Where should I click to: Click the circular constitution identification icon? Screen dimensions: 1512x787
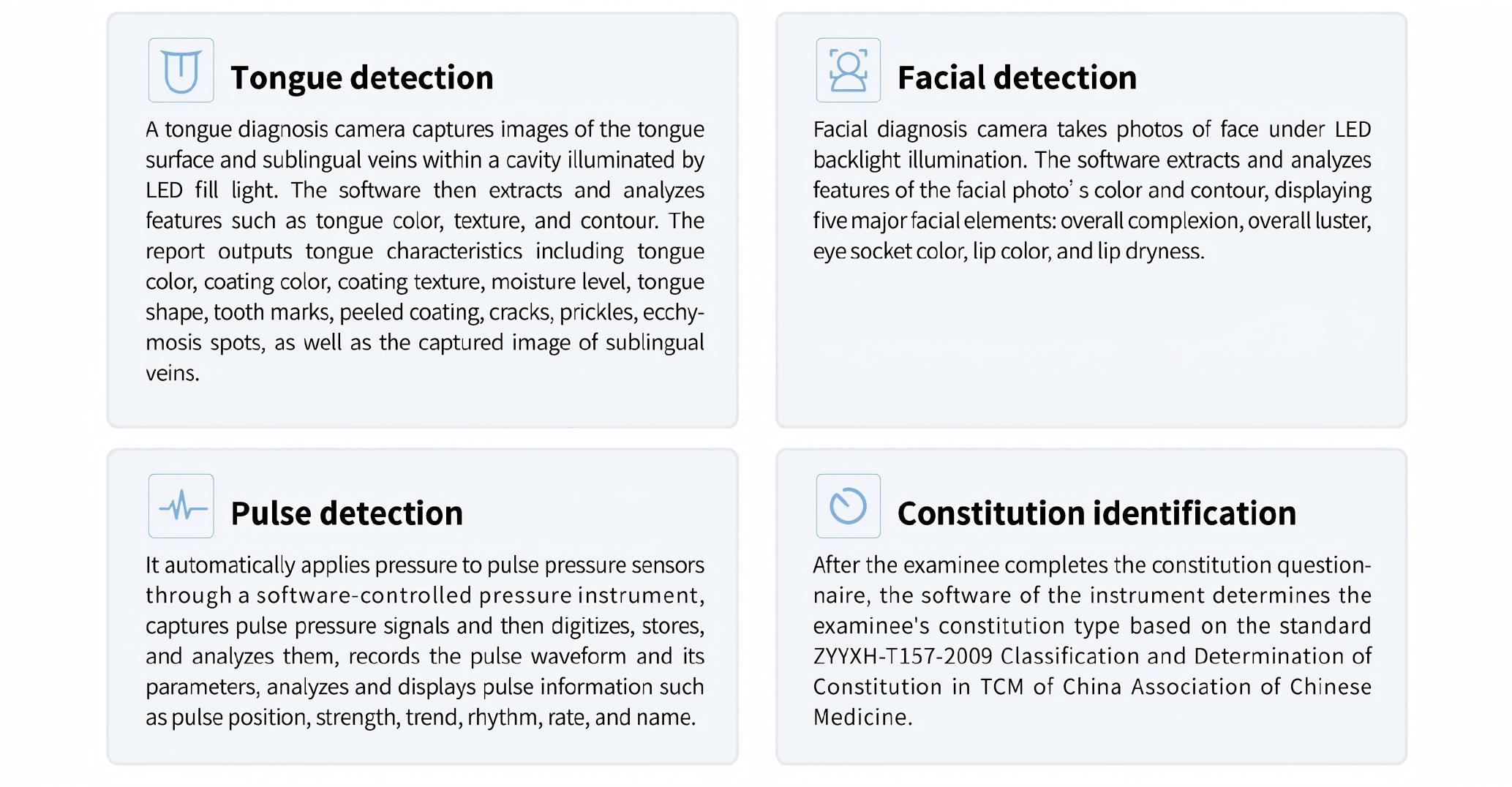click(848, 506)
